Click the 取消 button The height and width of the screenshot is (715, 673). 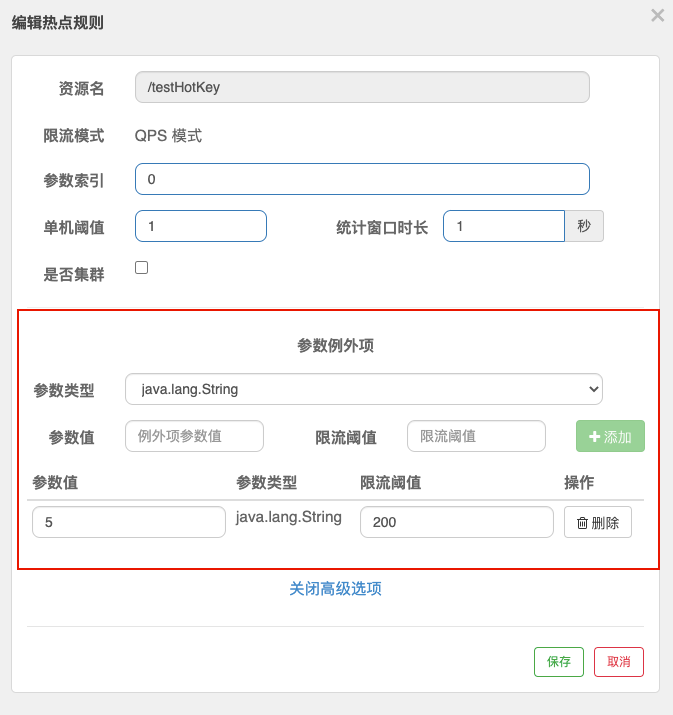[x=619, y=662]
